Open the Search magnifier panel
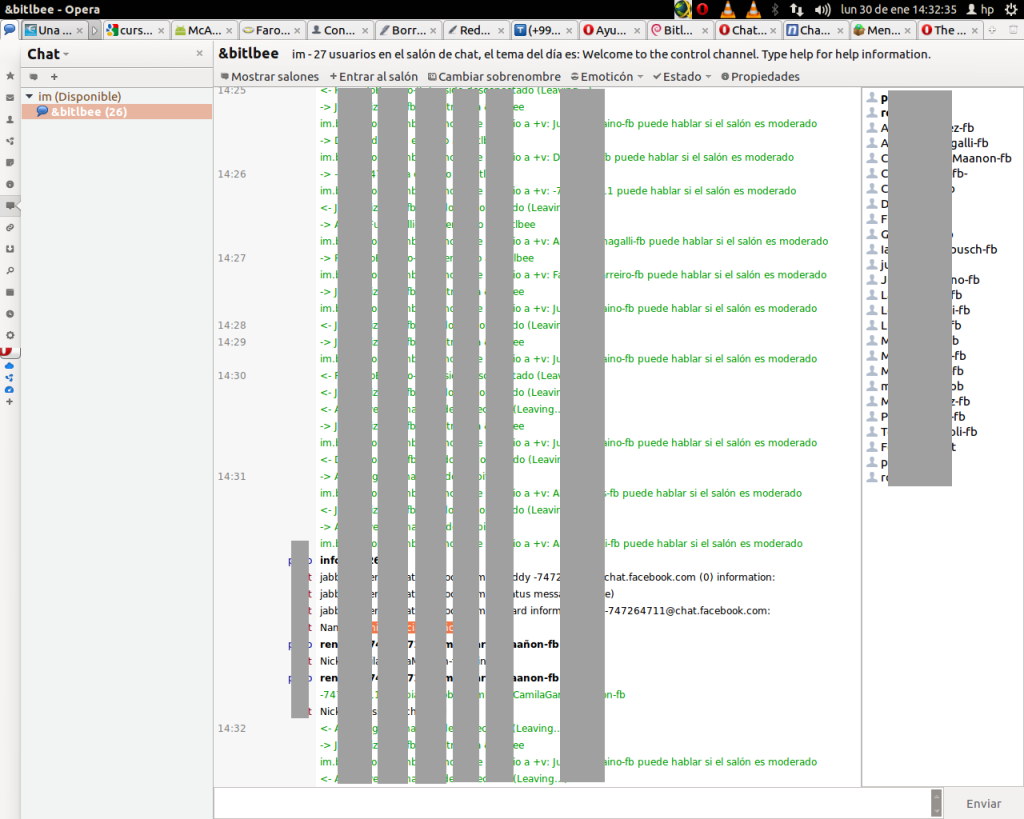1024x819 pixels. point(10,270)
